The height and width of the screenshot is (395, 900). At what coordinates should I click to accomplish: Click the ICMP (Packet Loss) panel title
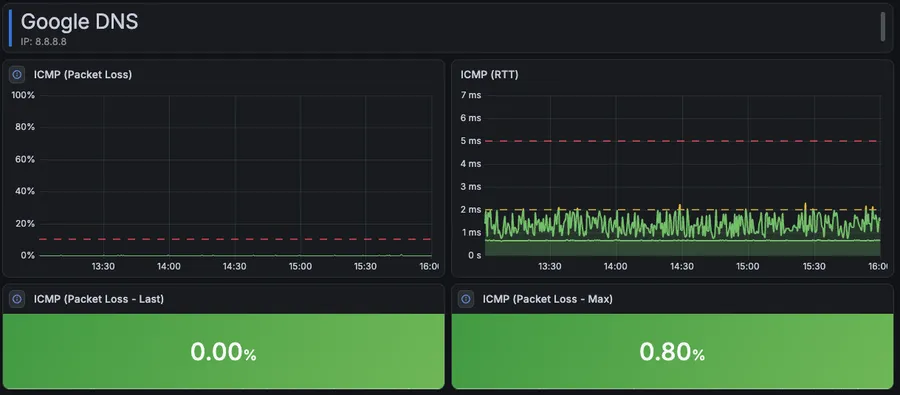click(83, 74)
